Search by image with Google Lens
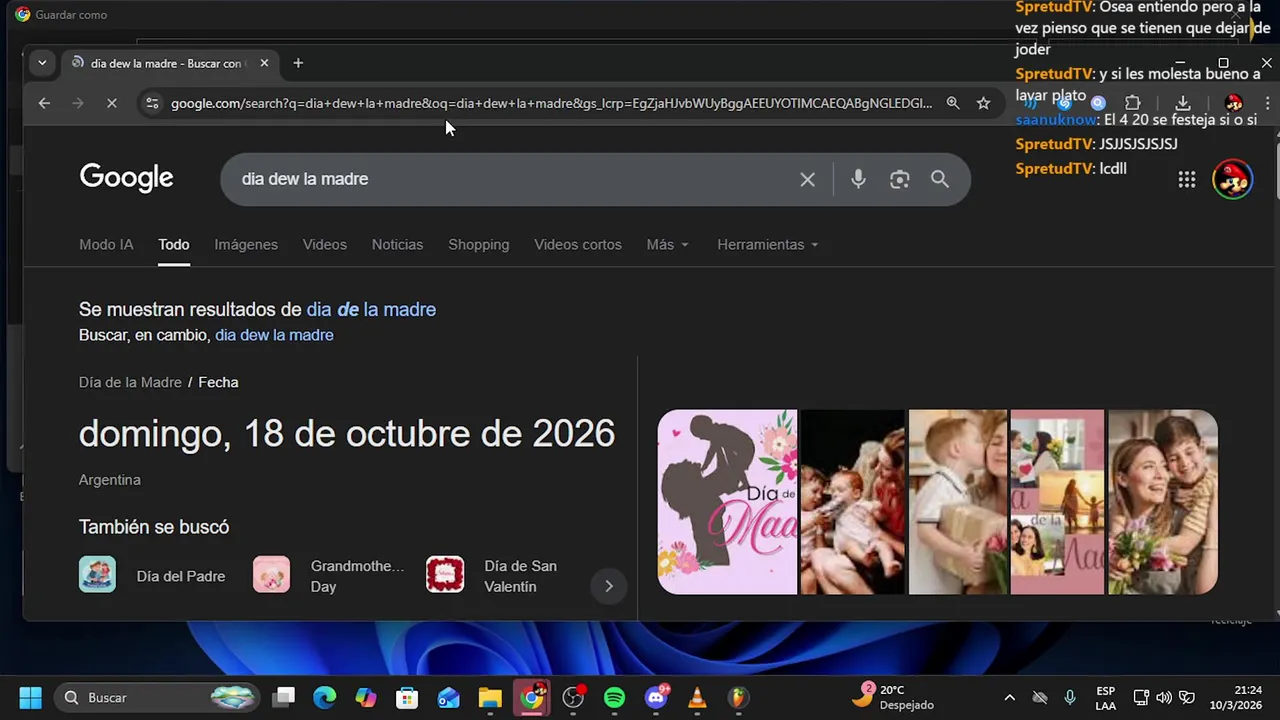Image resolution: width=1280 pixels, height=720 pixels. (900, 179)
